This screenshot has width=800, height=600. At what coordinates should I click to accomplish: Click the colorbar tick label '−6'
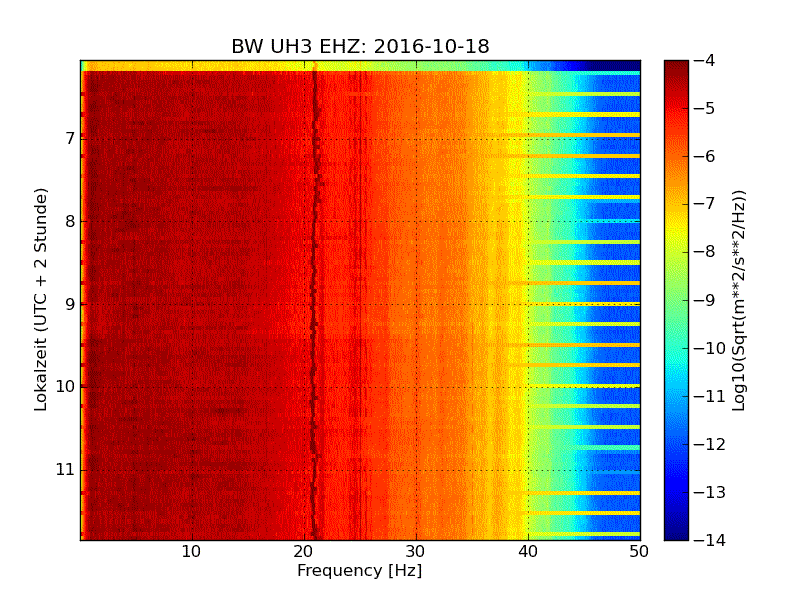pyautogui.click(x=704, y=157)
